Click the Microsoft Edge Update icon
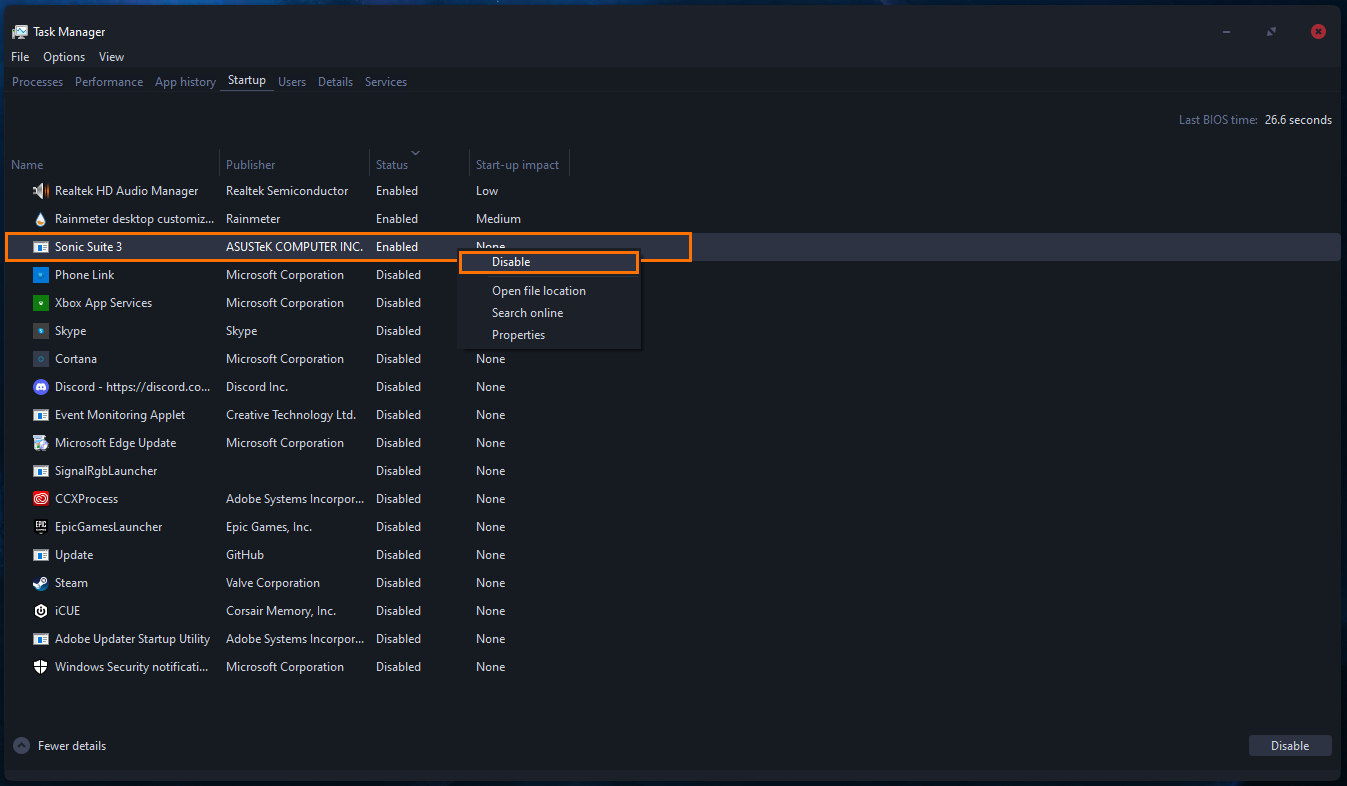 41,443
